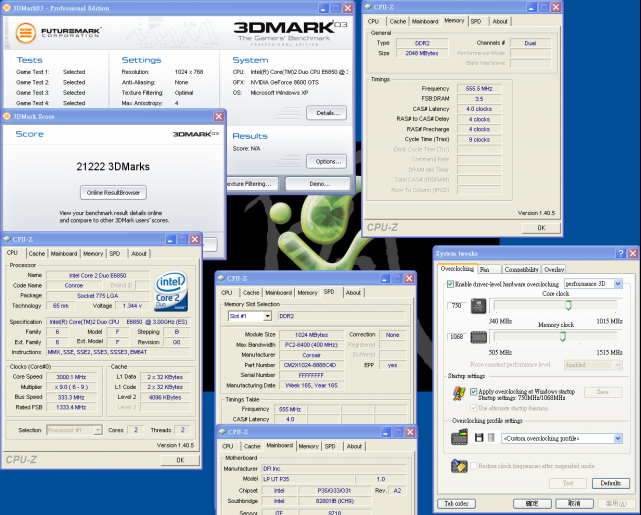Click the CPU-Z title icon of the CPU window
This screenshot has width=641, height=515.
(7, 239)
